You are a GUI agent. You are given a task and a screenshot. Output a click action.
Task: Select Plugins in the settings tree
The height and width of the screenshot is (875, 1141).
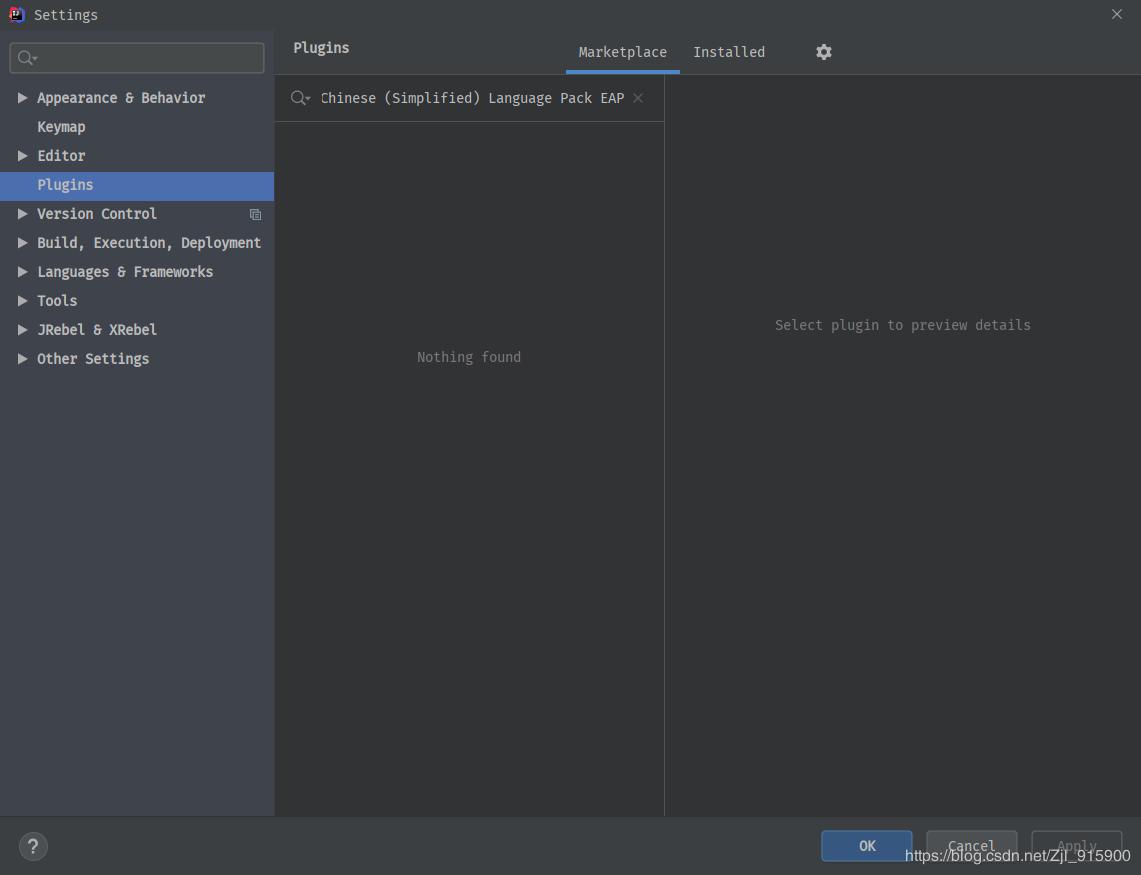click(x=65, y=185)
